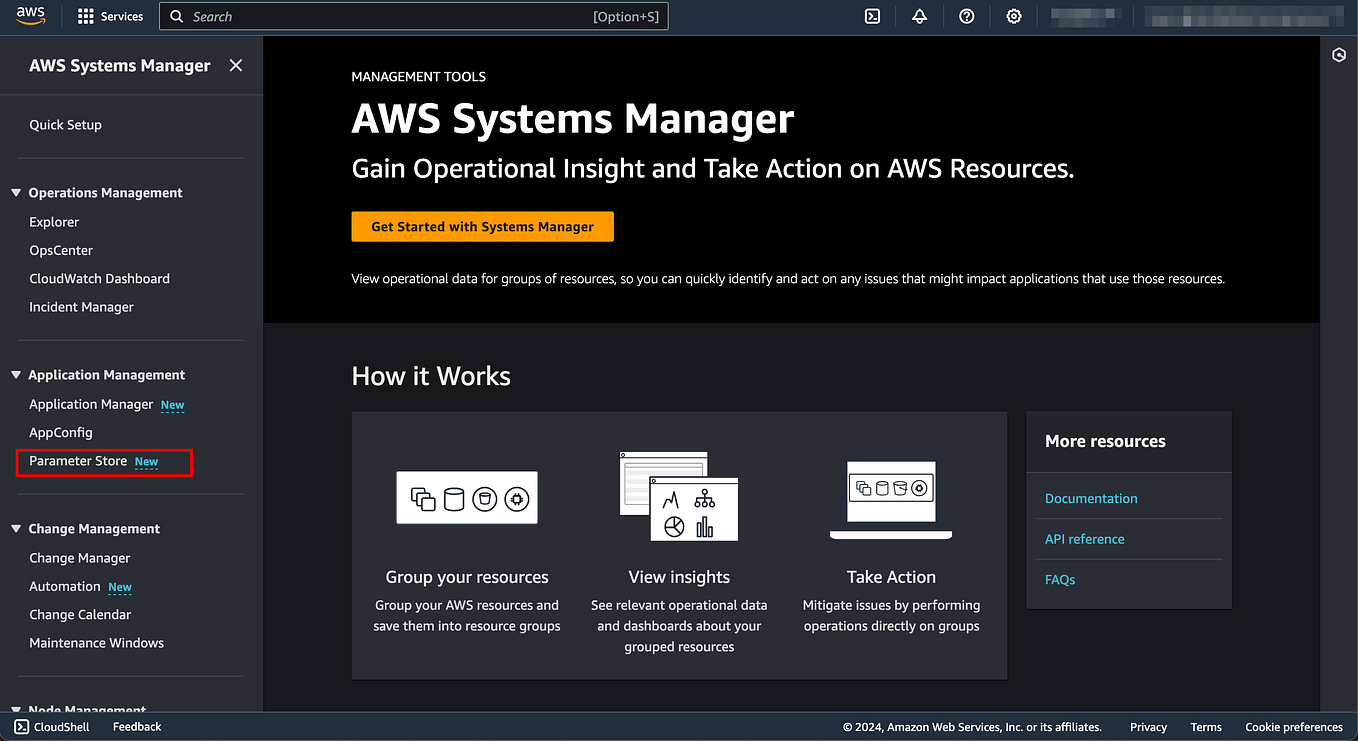Open CloudShell from the top navigation bar
The image size is (1358, 741).
[871, 16]
